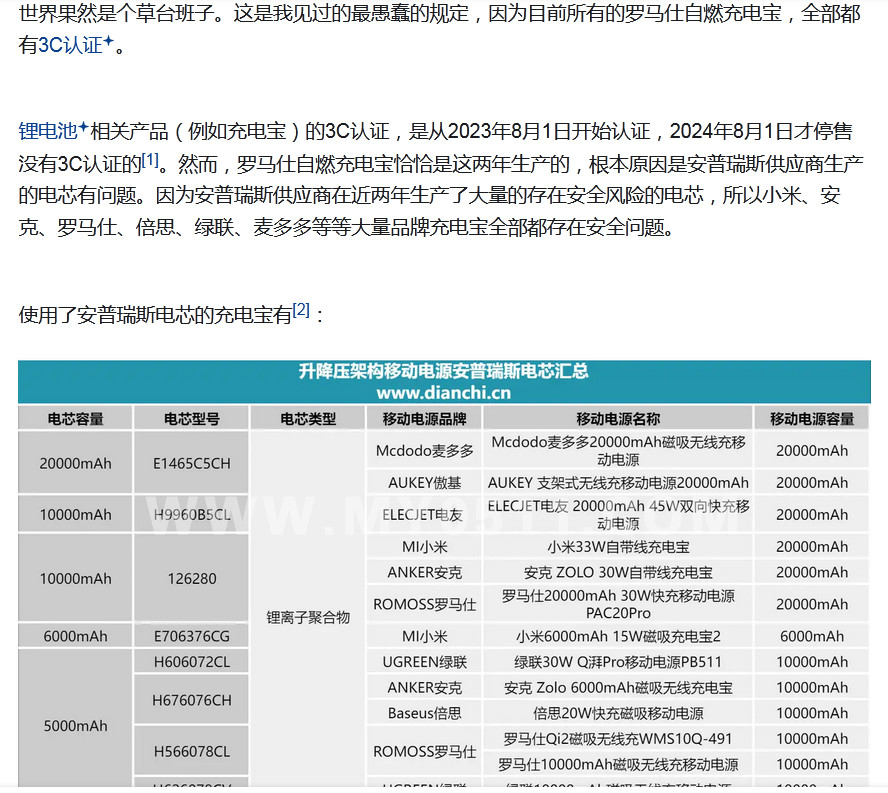Click the 移动电源品牌 column header

(424, 419)
